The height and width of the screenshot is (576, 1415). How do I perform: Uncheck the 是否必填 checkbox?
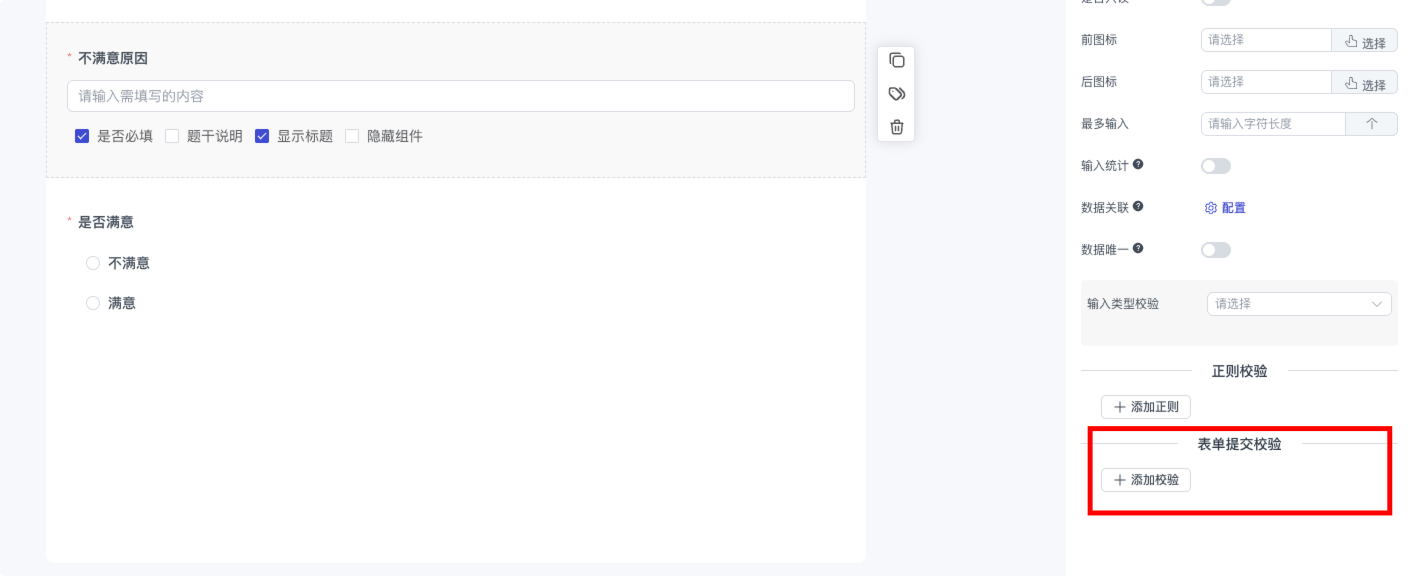pyautogui.click(x=82, y=136)
